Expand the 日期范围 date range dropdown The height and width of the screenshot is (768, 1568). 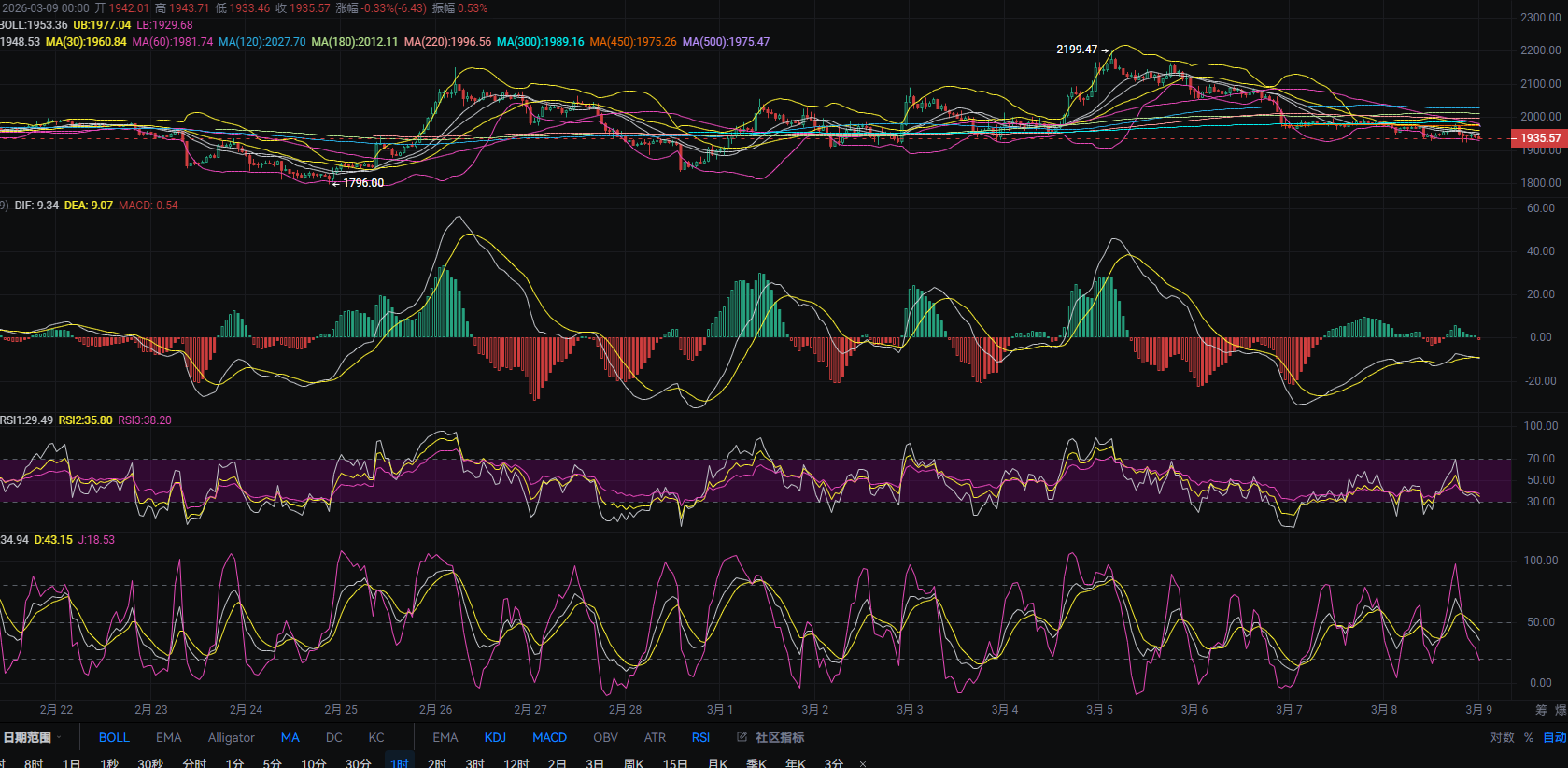point(33,737)
